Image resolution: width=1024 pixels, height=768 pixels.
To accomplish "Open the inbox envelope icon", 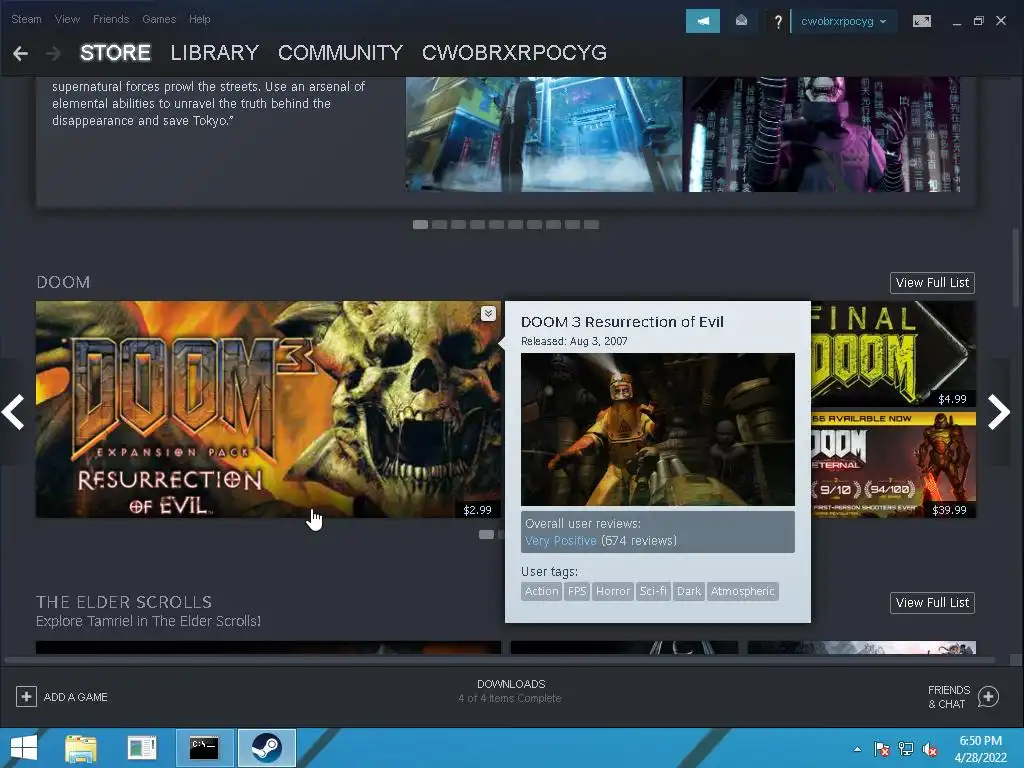I will (741, 21).
